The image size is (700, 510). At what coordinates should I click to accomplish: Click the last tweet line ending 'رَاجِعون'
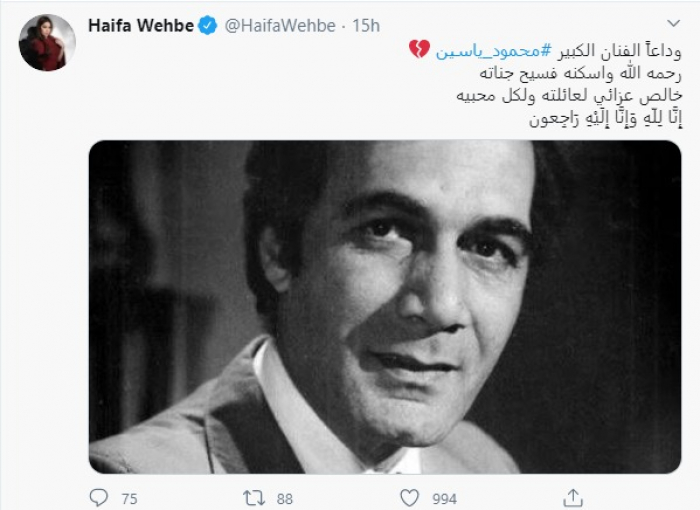[605, 120]
